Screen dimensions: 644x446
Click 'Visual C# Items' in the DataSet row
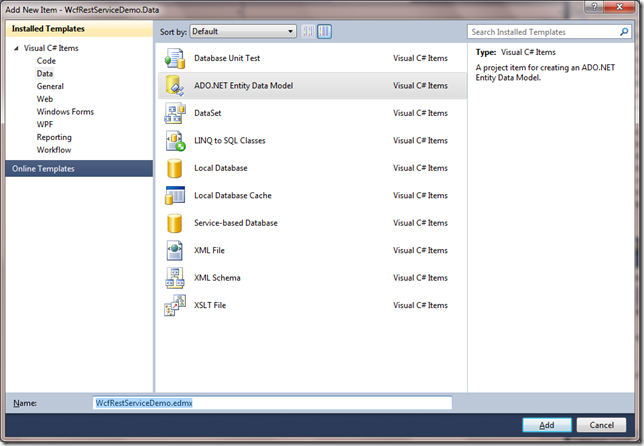click(x=420, y=113)
